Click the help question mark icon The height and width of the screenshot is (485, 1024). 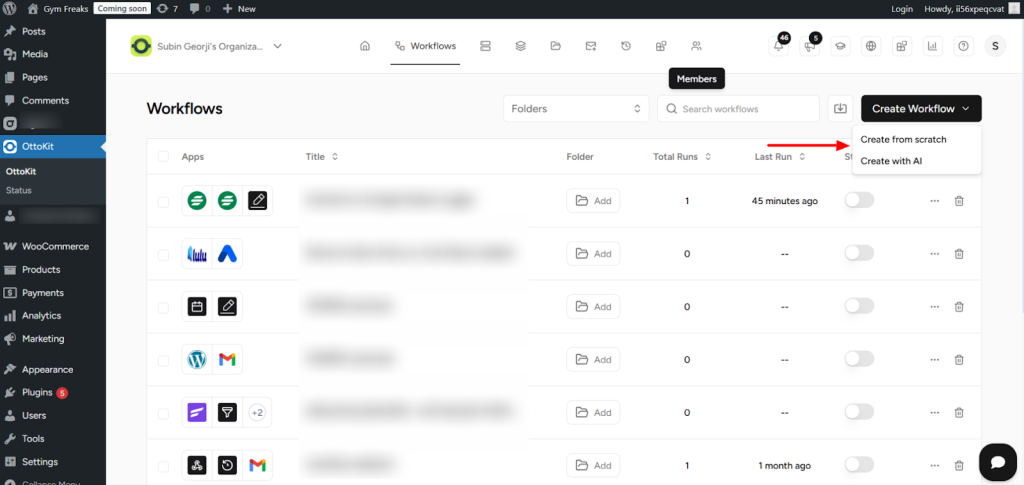[x=963, y=46]
